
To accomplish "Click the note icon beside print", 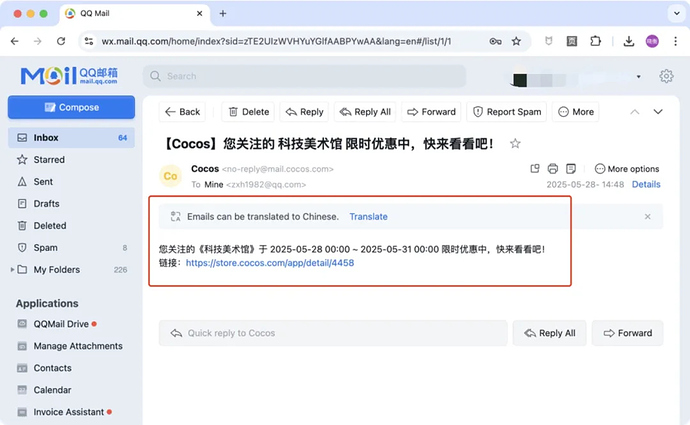I will click(571, 169).
